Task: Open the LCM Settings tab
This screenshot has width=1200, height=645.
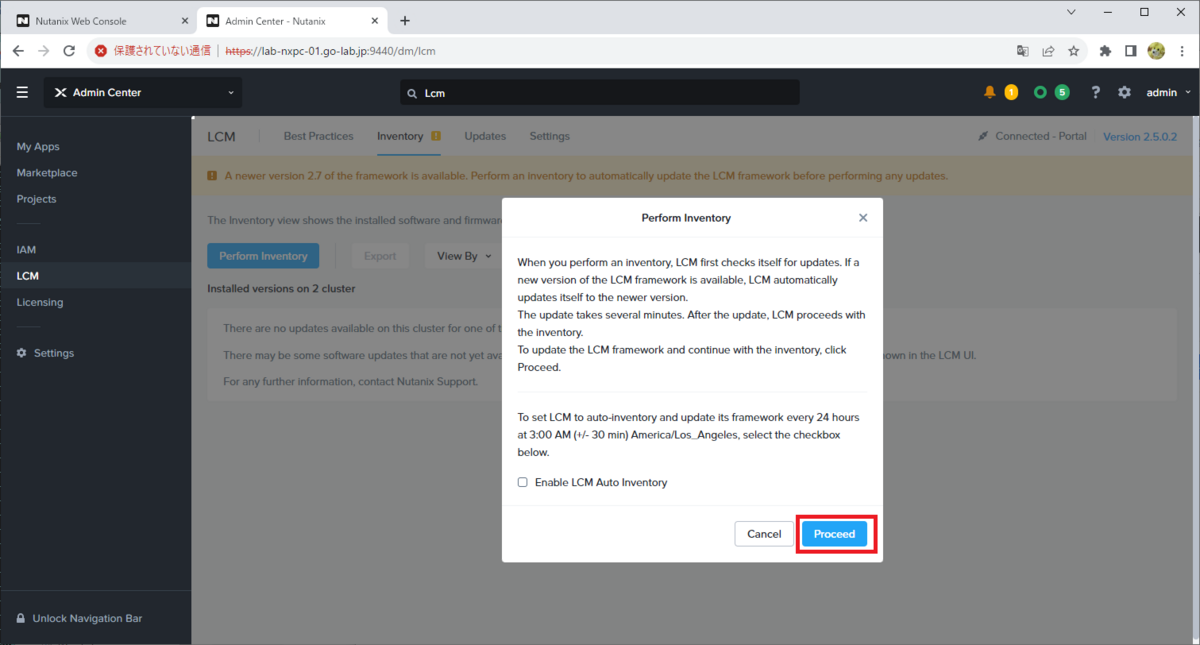Action: (549, 136)
